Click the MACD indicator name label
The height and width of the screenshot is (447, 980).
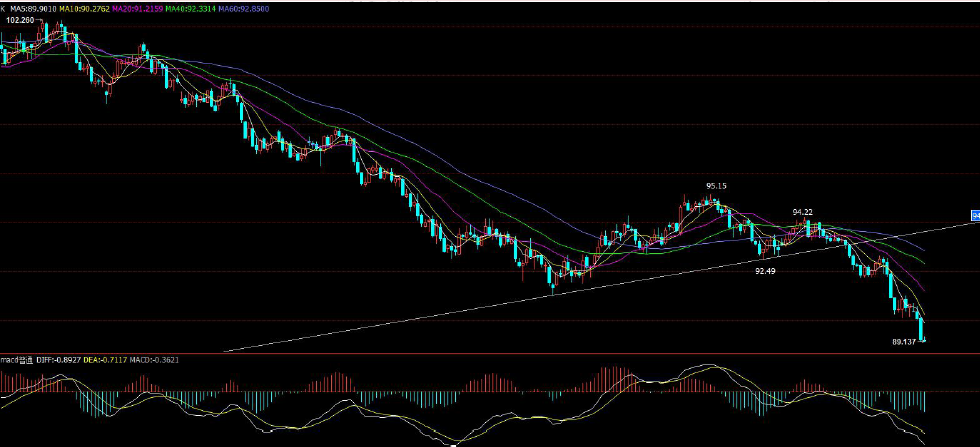pyautogui.click(x=17, y=359)
